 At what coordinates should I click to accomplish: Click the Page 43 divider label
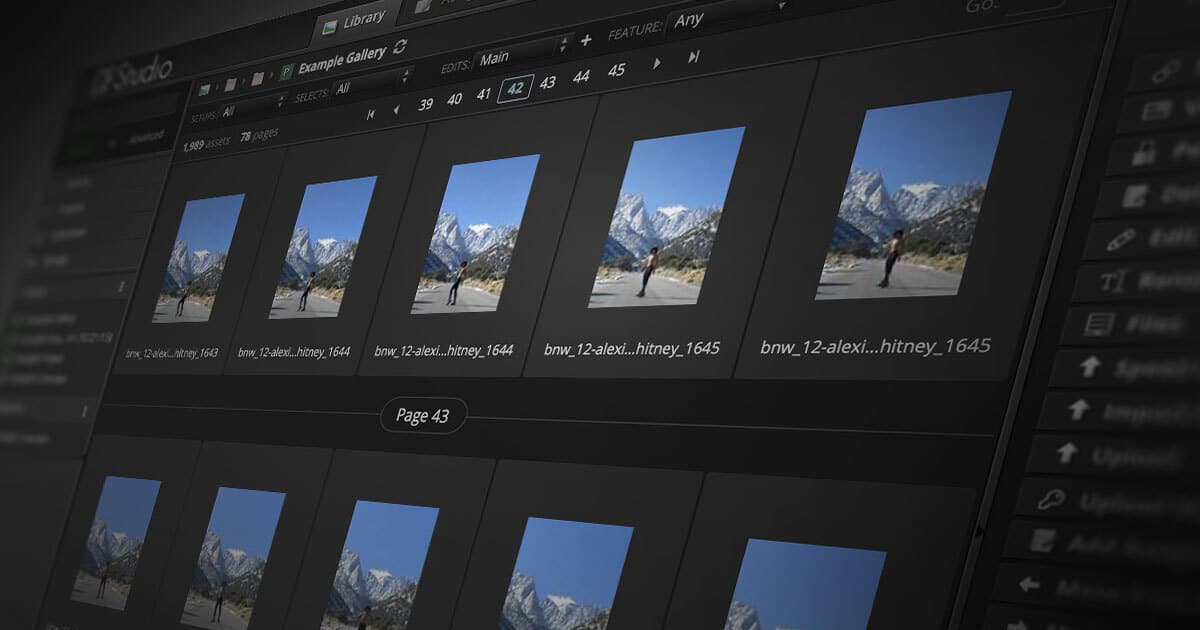(x=423, y=416)
